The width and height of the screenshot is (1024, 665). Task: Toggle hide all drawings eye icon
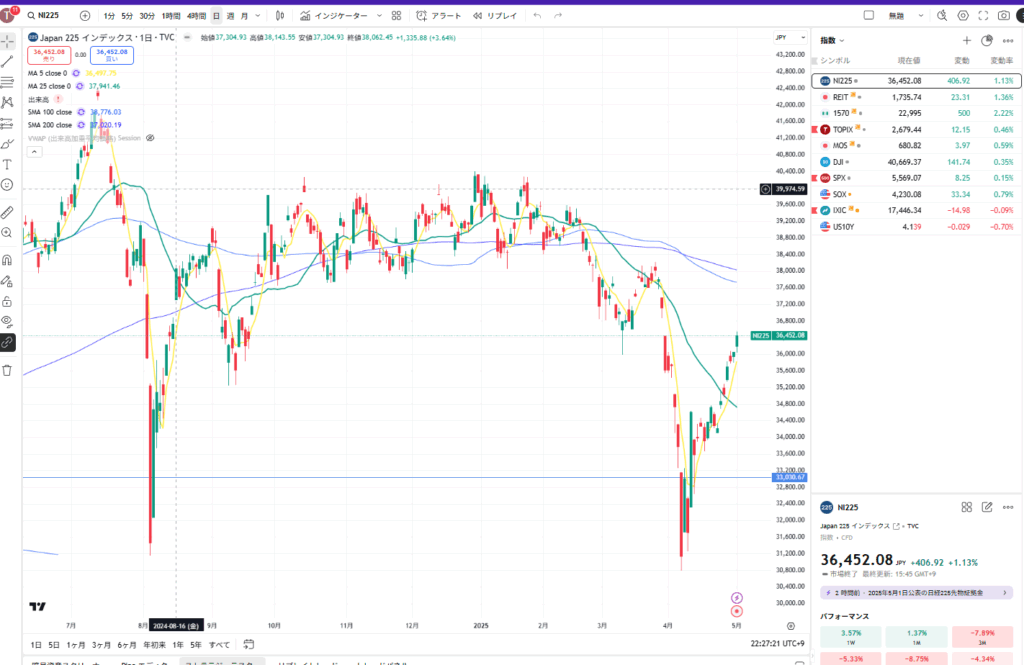pyautogui.click(x=7, y=321)
